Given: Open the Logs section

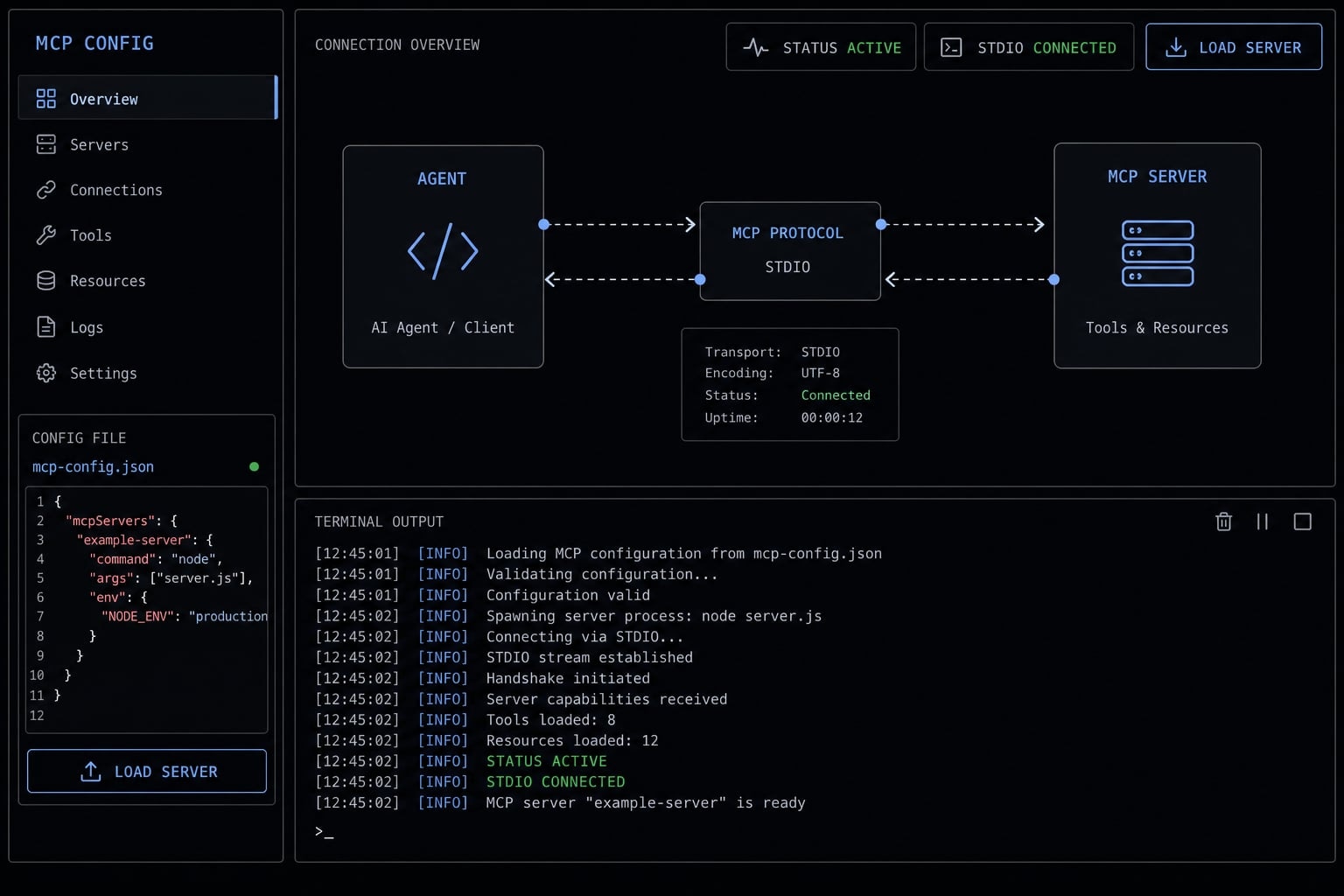Looking at the screenshot, I should [148, 326].
